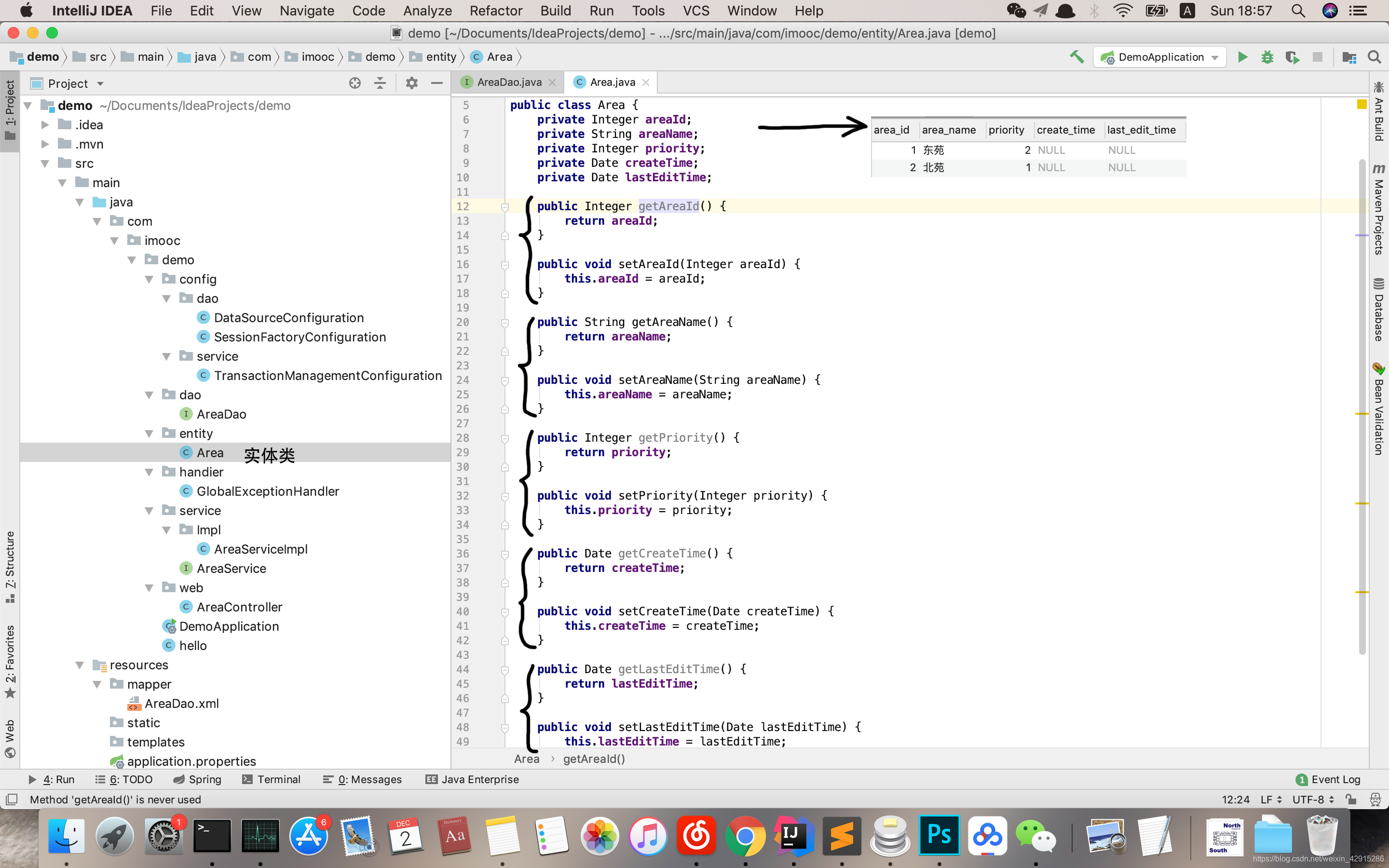
Task: Open the Web tool window
Action: pos(10,739)
